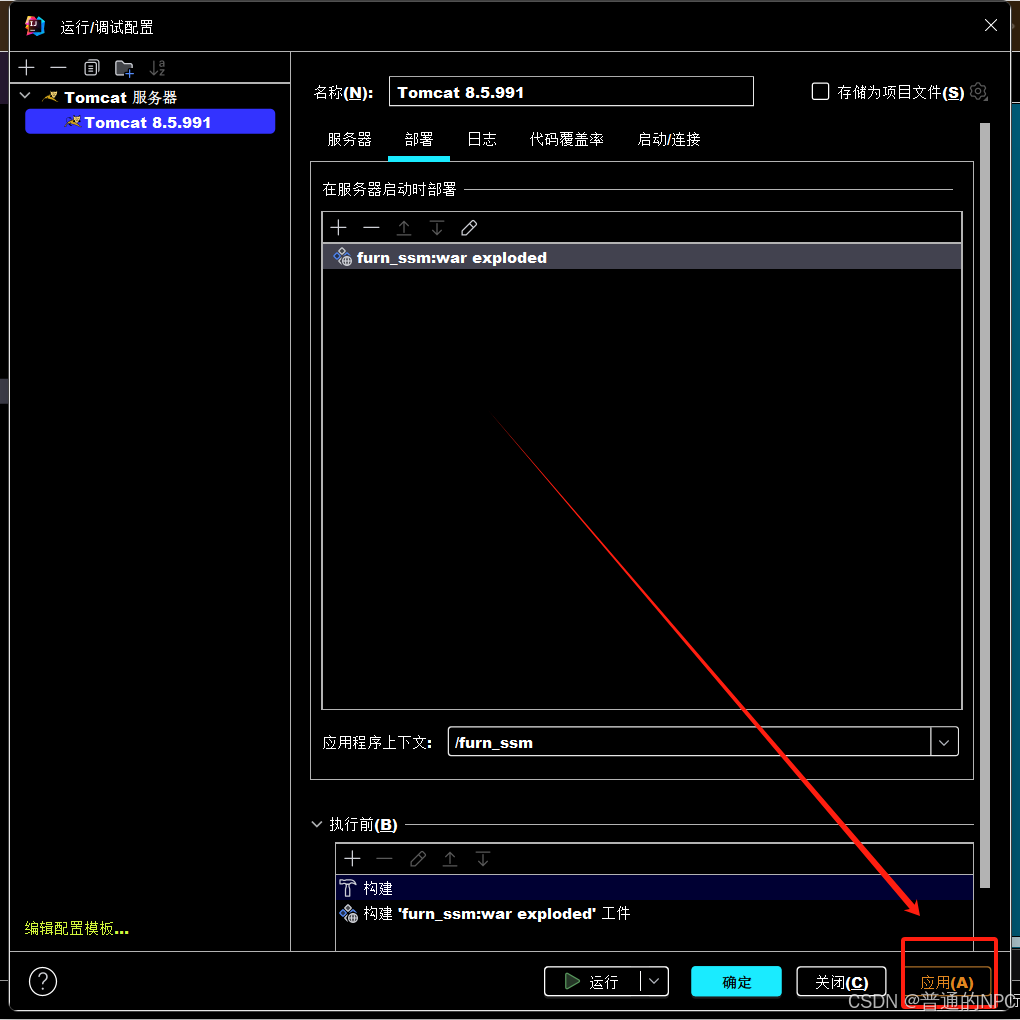Viewport: 1020px width, 1020px height.
Task: Remove the selected run configuration
Action: click(59, 68)
